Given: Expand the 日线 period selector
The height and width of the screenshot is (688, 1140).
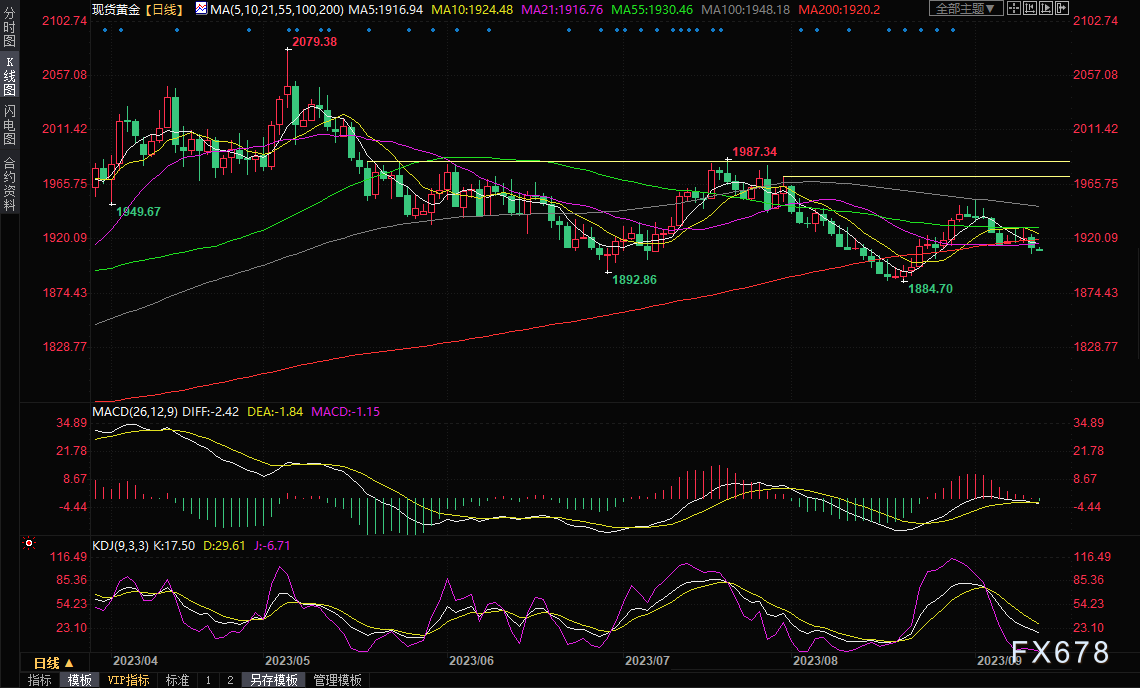Looking at the screenshot, I should click(46, 663).
